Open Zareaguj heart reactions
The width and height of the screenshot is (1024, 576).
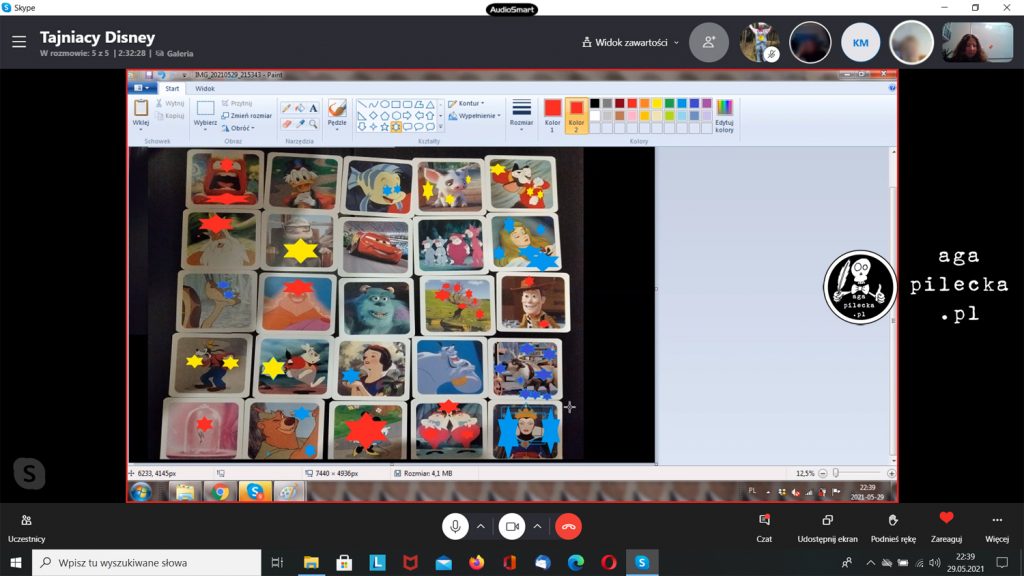pos(946,528)
